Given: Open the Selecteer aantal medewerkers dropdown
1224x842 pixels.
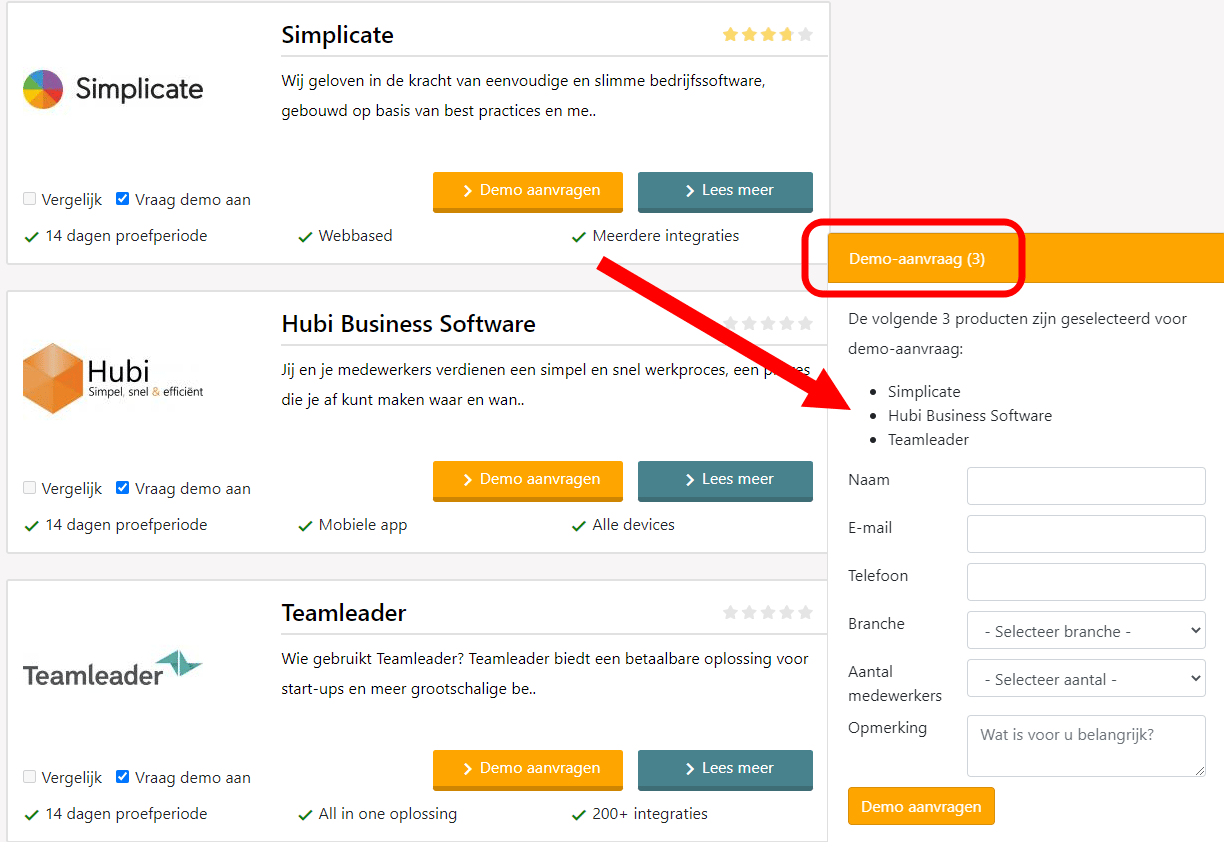Looking at the screenshot, I should 1086,679.
